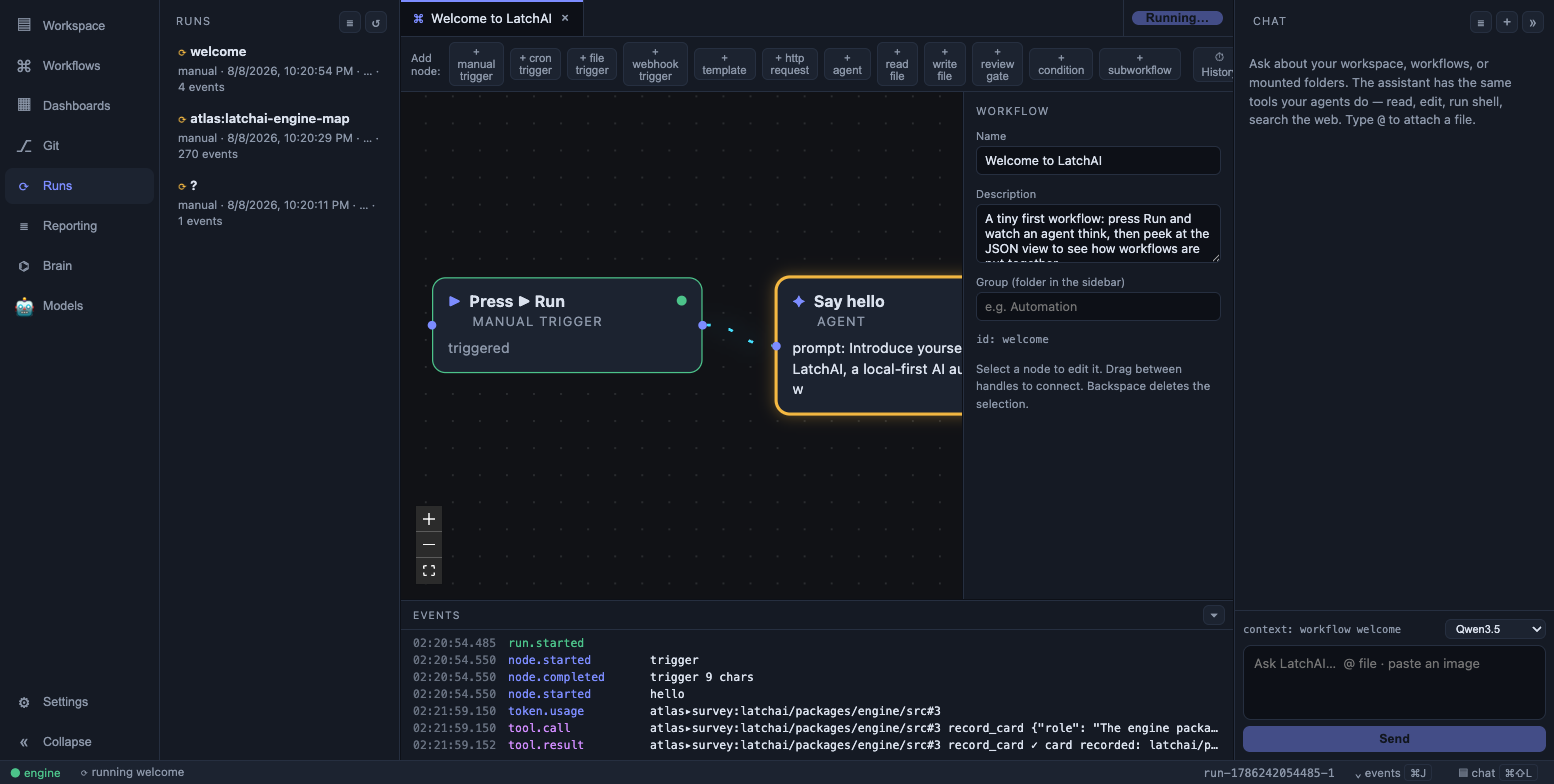Click the tool.result event row

coord(817,745)
